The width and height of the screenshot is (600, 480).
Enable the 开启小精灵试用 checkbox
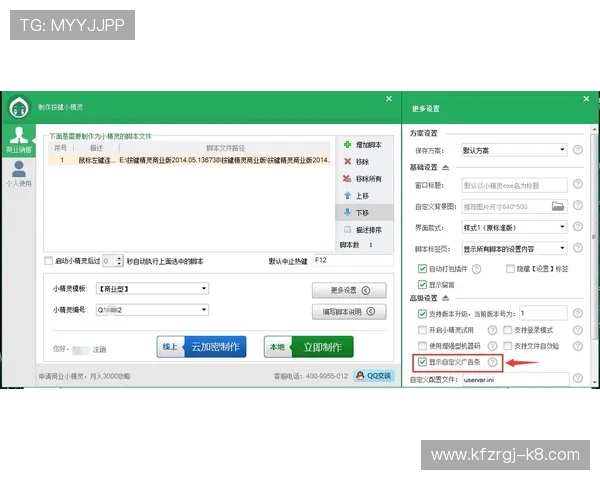(x=422, y=330)
